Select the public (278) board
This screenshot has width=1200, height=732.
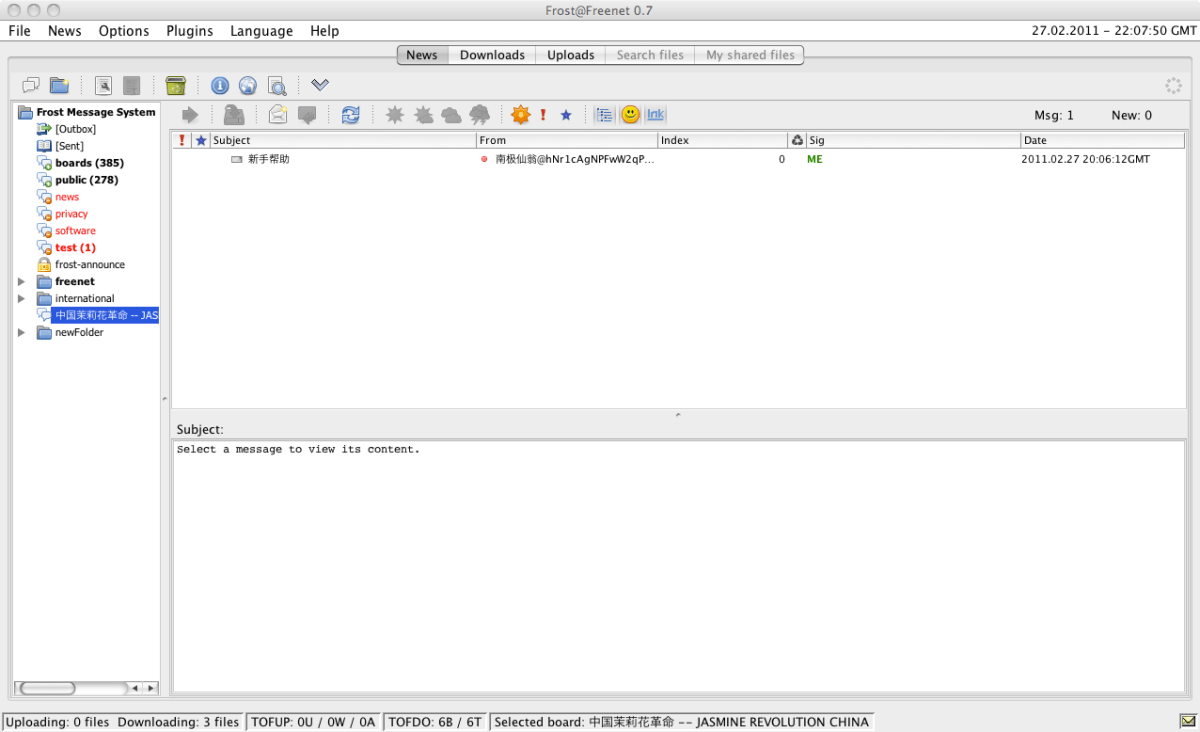[x=77, y=180]
